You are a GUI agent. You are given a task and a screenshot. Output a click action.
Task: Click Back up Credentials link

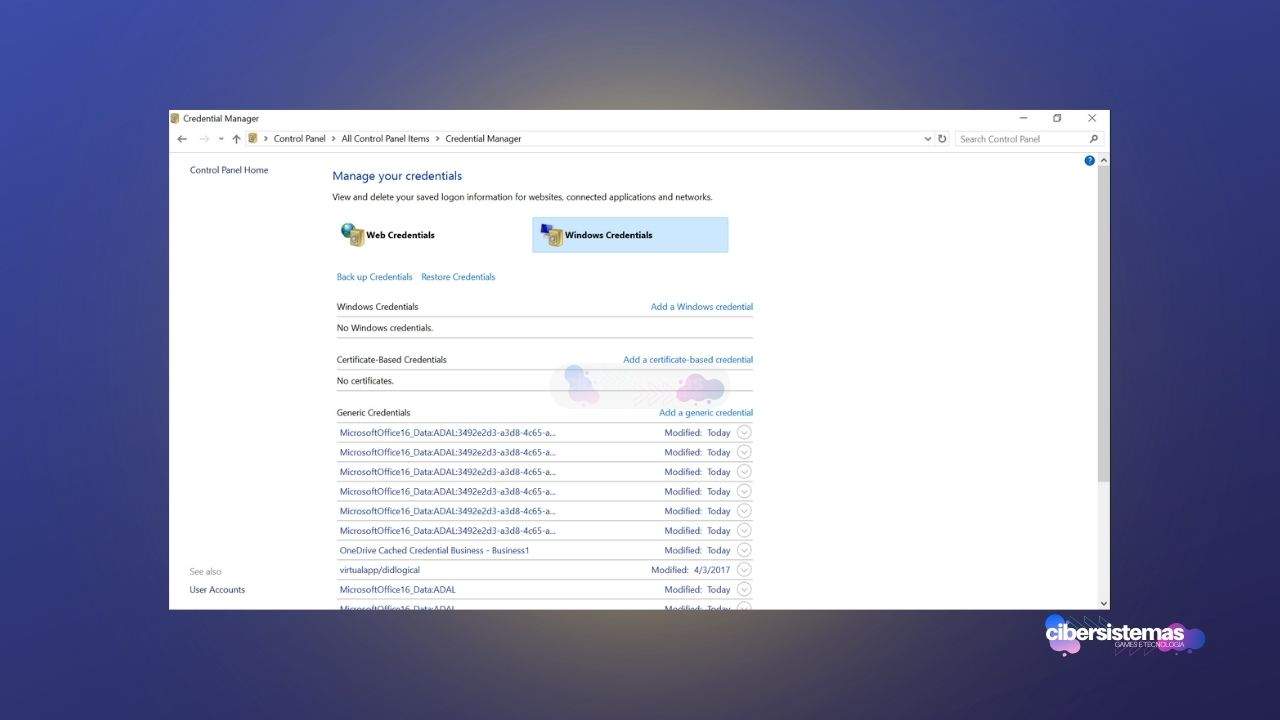pos(374,277)
